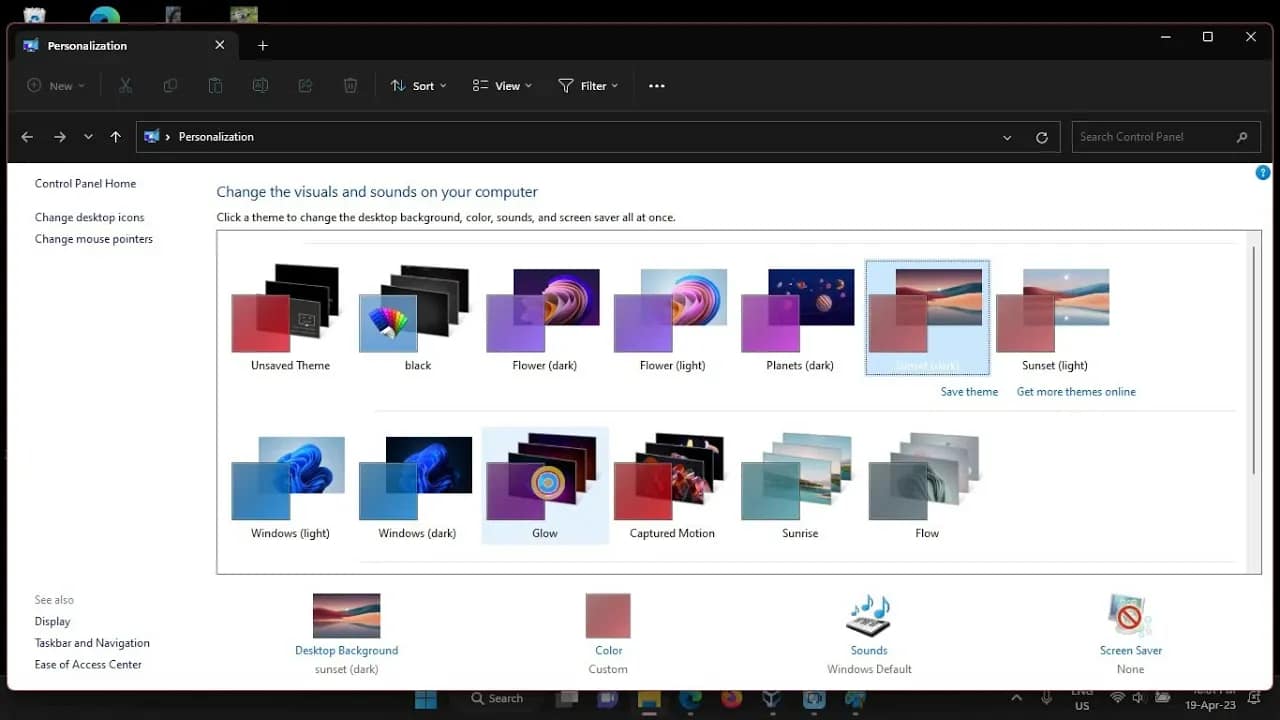Open the Sort dropdown
This screenshot has width=1280, height=720.
(418, 85)
